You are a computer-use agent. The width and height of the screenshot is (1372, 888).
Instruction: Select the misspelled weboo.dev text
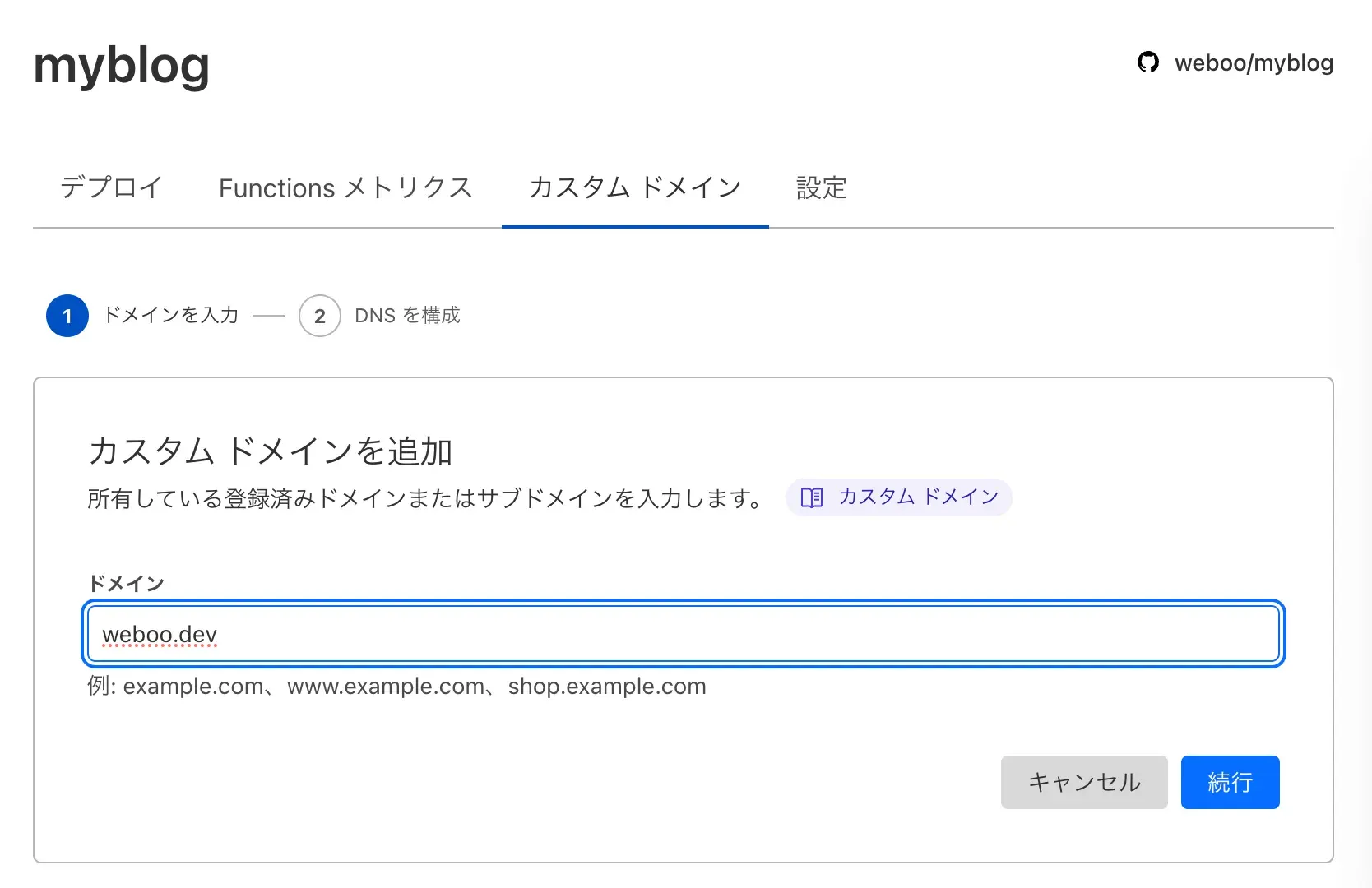159,634
